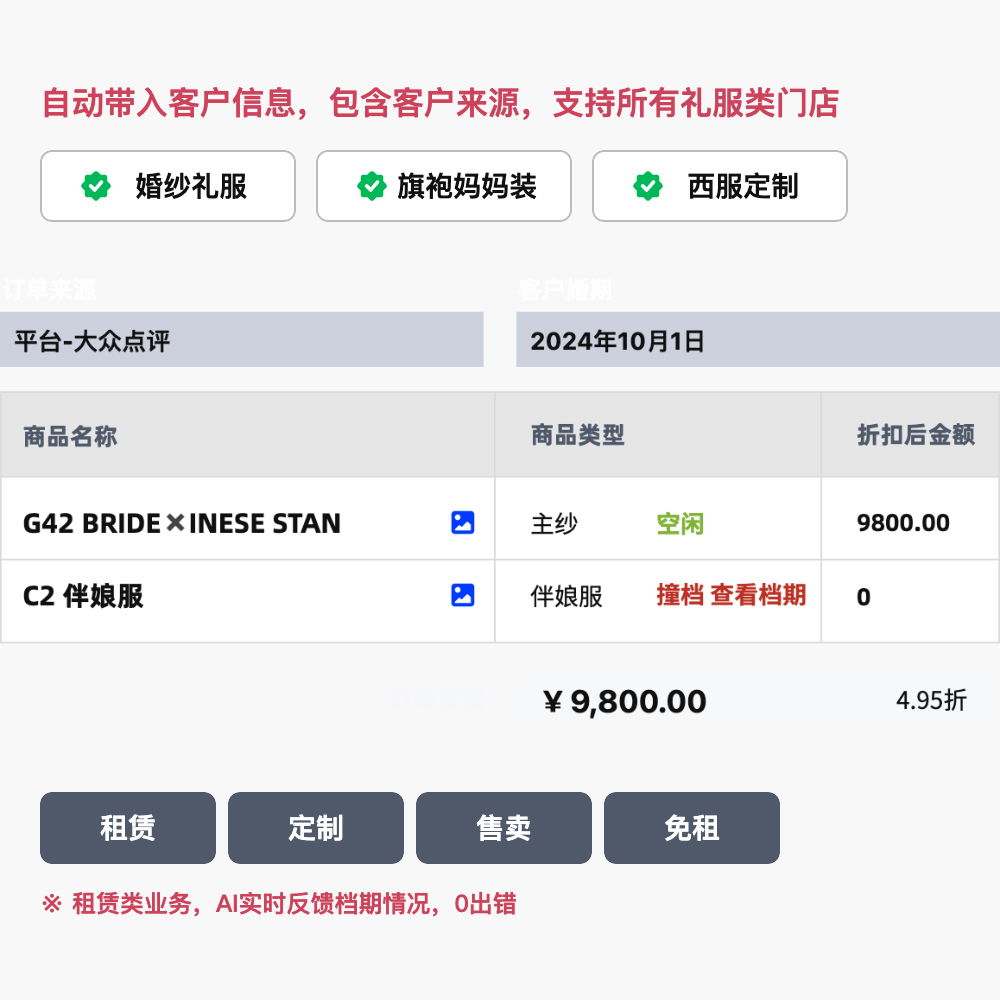The height and width of the screenshot is (1000, 1000).
Task: Select the G42 BRIDE × INESE STAN product name
Action: (x=182, y=524)
